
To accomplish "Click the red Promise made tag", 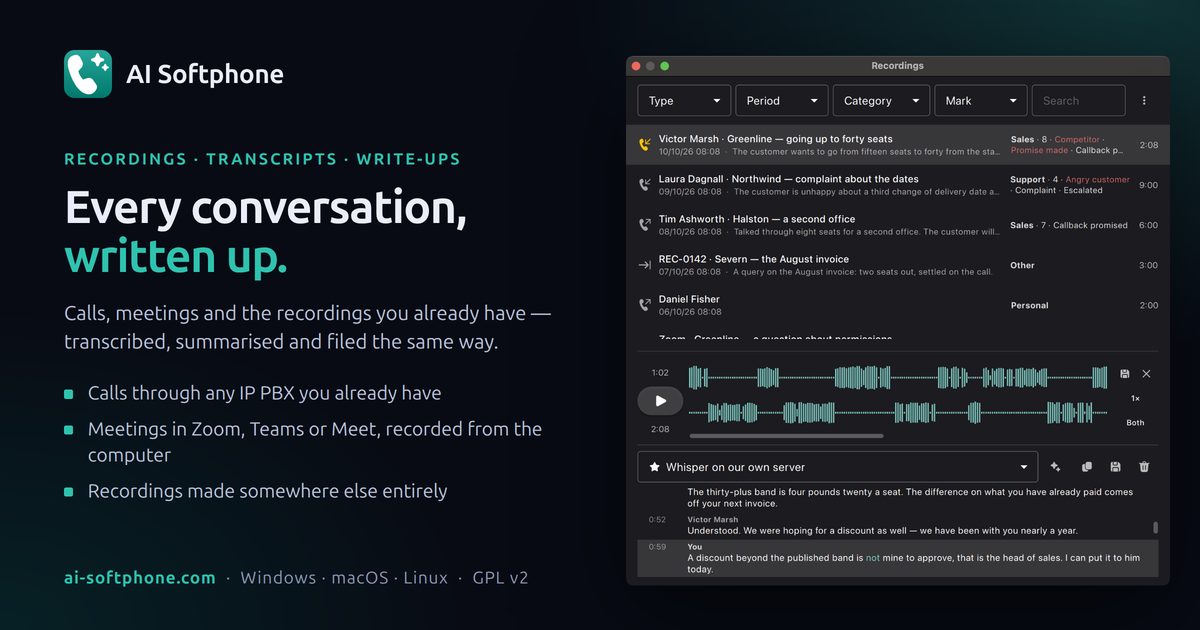I will [x=1039, y=151].
